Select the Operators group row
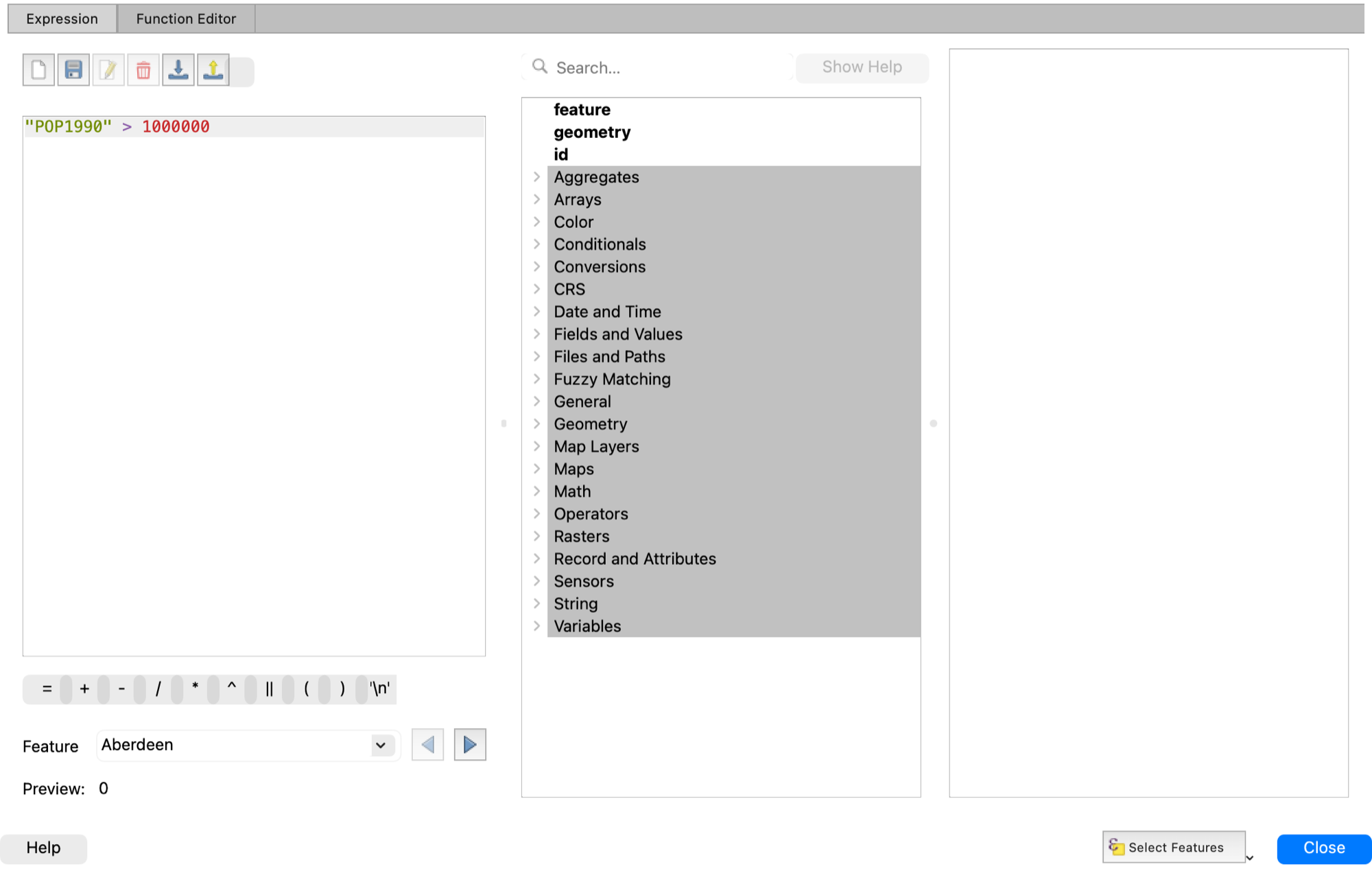Screen dimensions: 1372x873 tap(733, 514)
